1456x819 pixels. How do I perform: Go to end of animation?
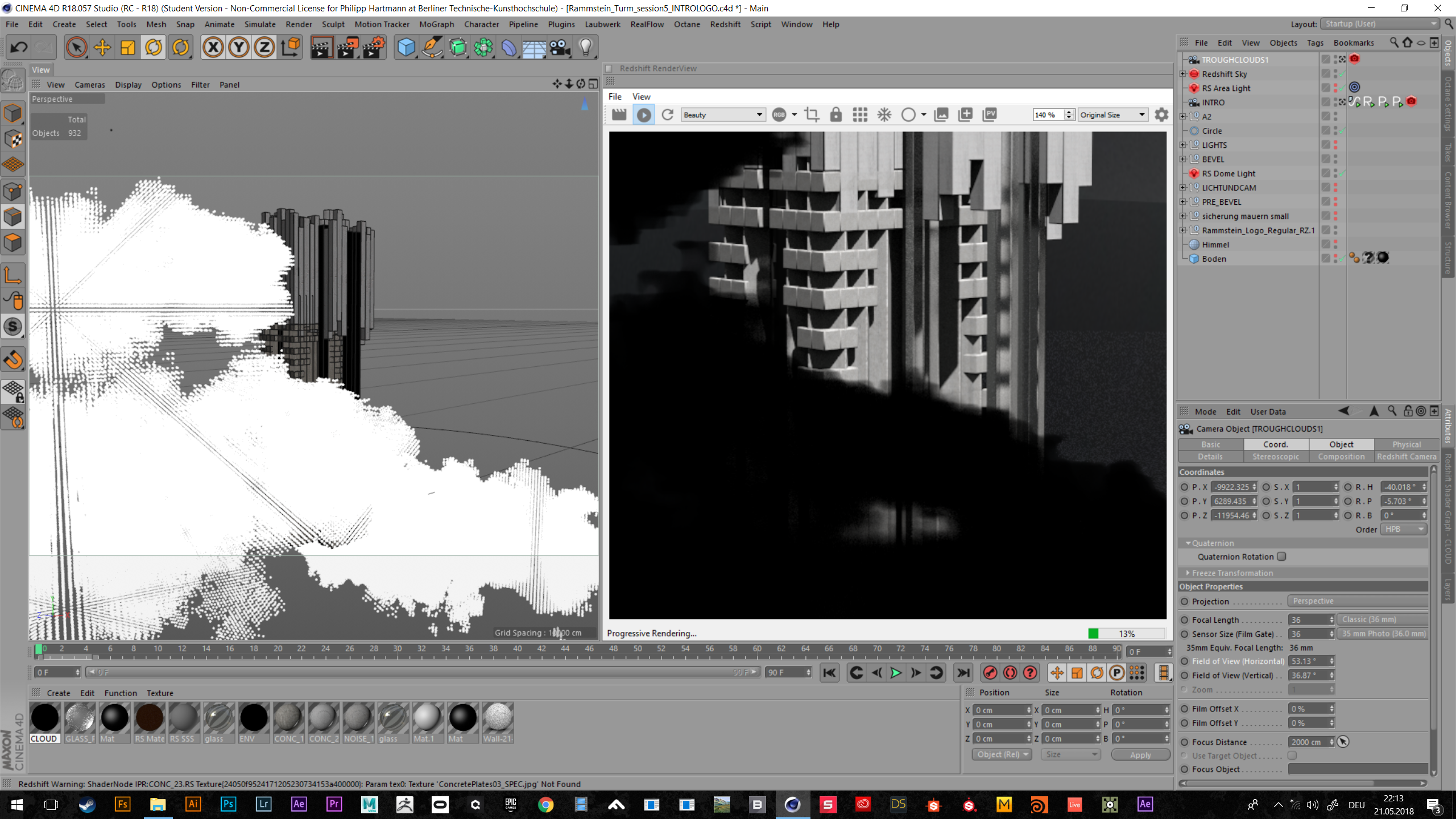[x=963, y=673]
